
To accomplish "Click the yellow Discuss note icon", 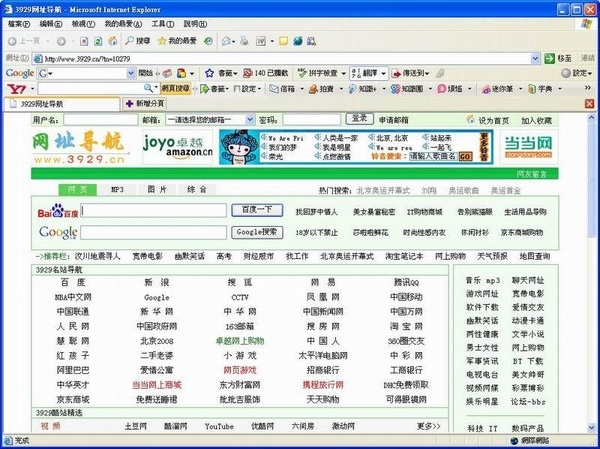I will pyautogui.click(x=284, y=41).
